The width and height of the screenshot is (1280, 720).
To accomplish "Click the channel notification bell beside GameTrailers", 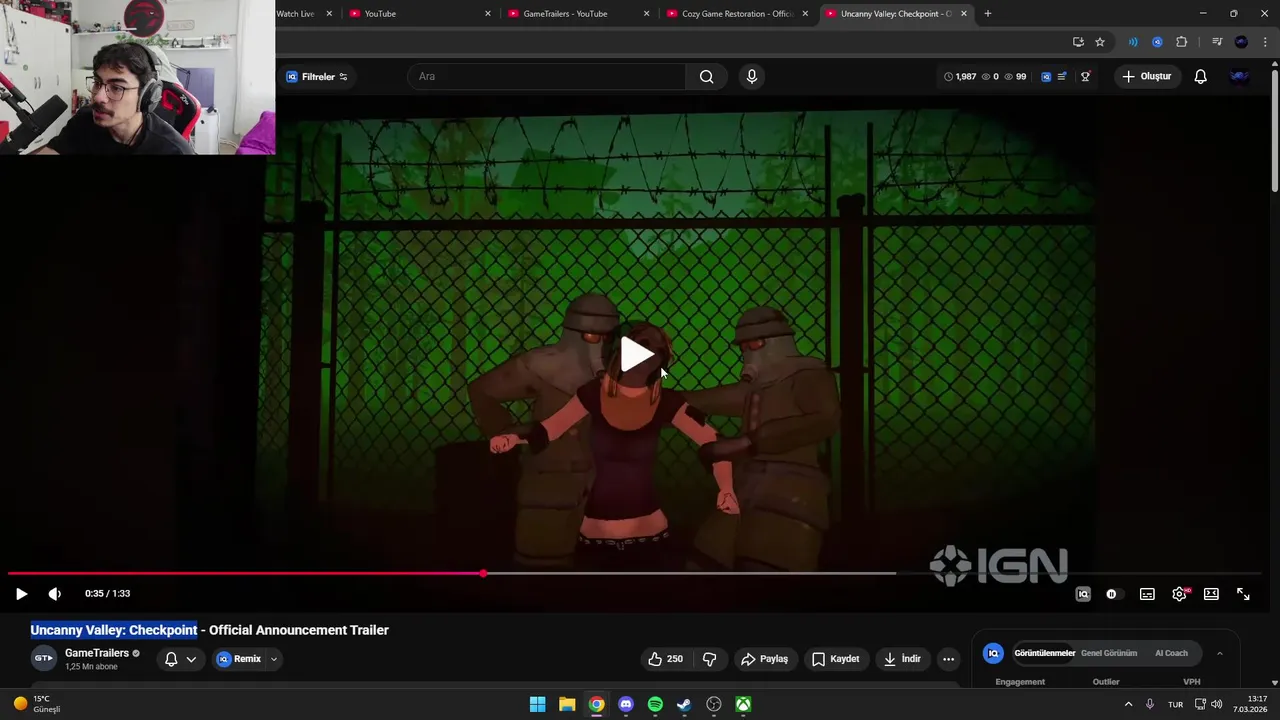I will point(171,659).
